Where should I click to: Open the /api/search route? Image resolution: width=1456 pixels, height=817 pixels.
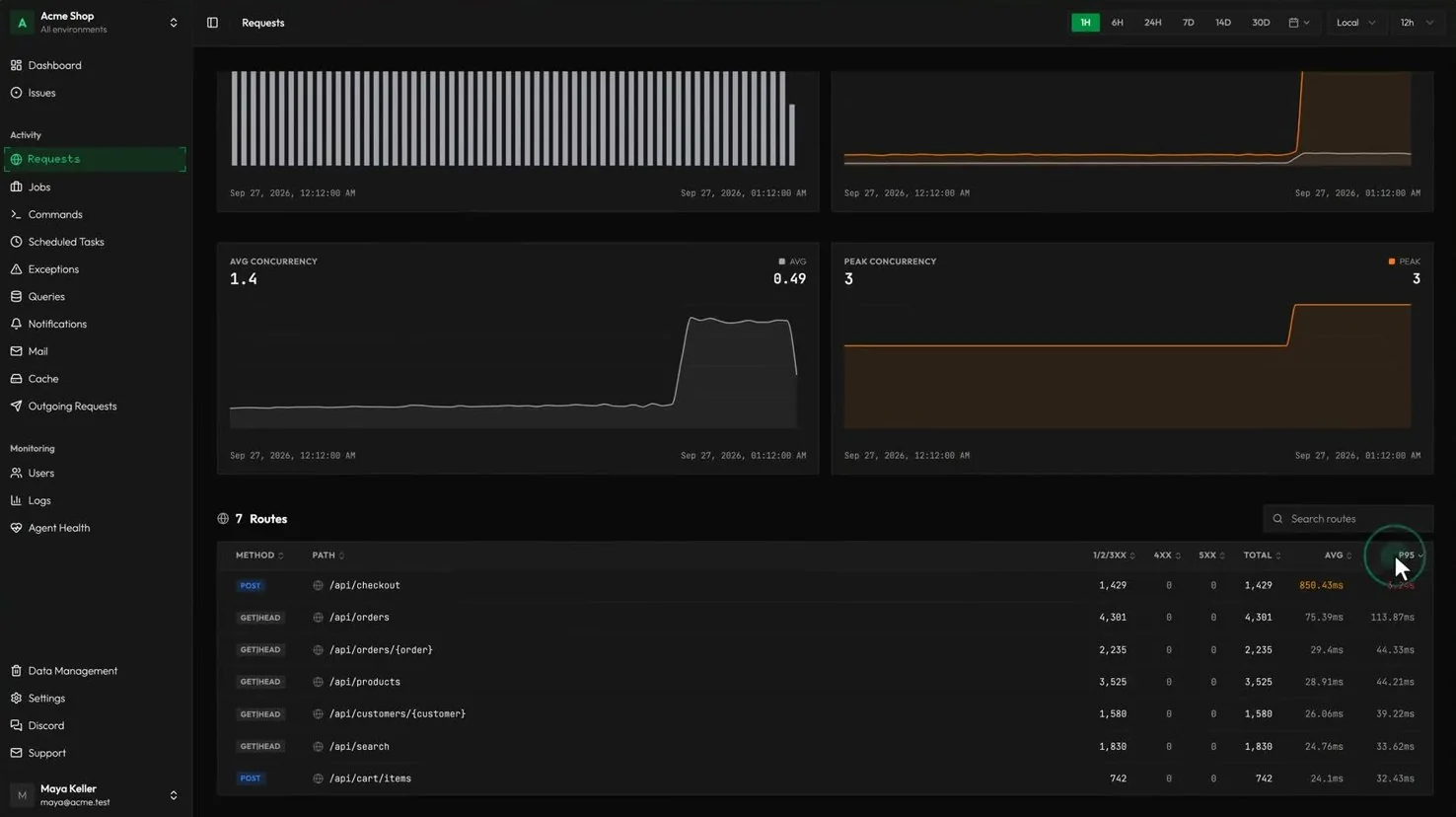point(359,747)
